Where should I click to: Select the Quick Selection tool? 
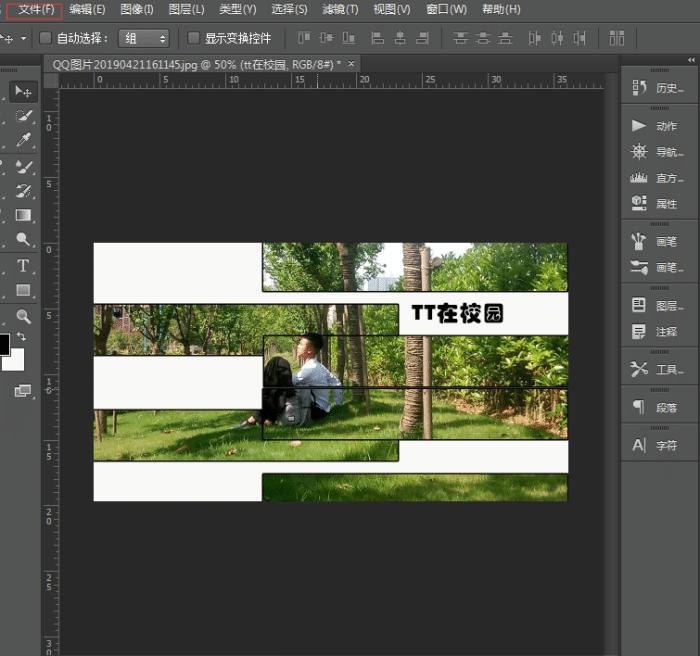[x=23, y=116]
